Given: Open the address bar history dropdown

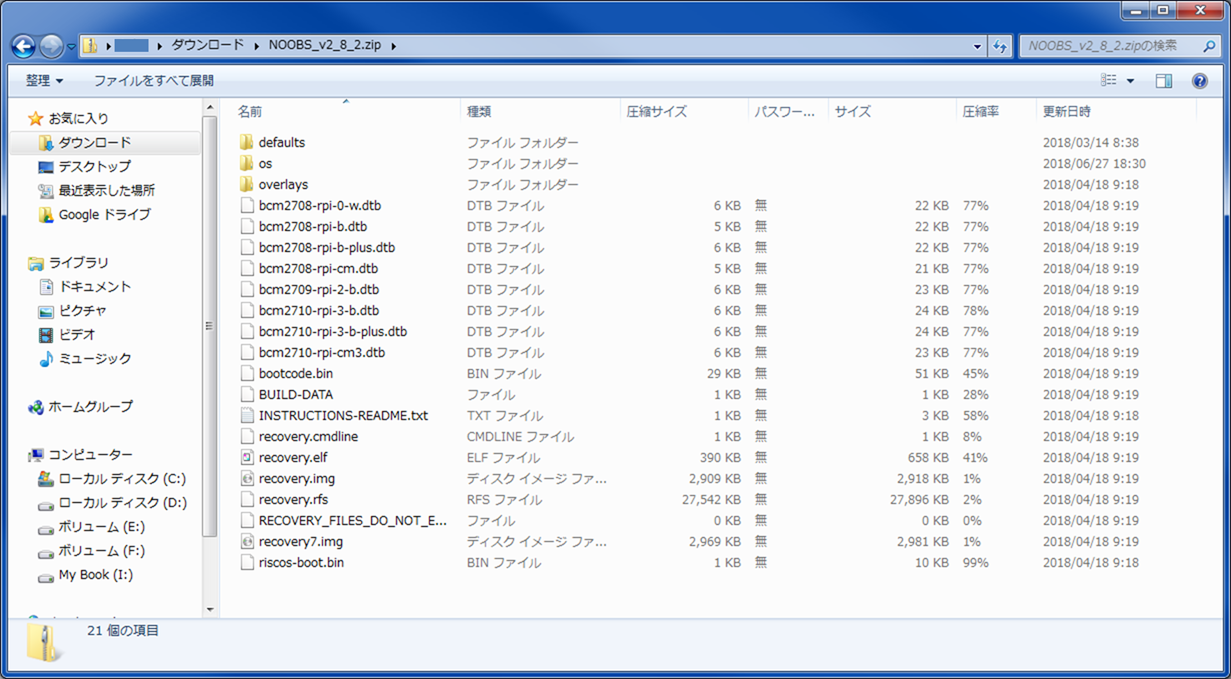Looking at the screenshot, I should coord(977,46).
